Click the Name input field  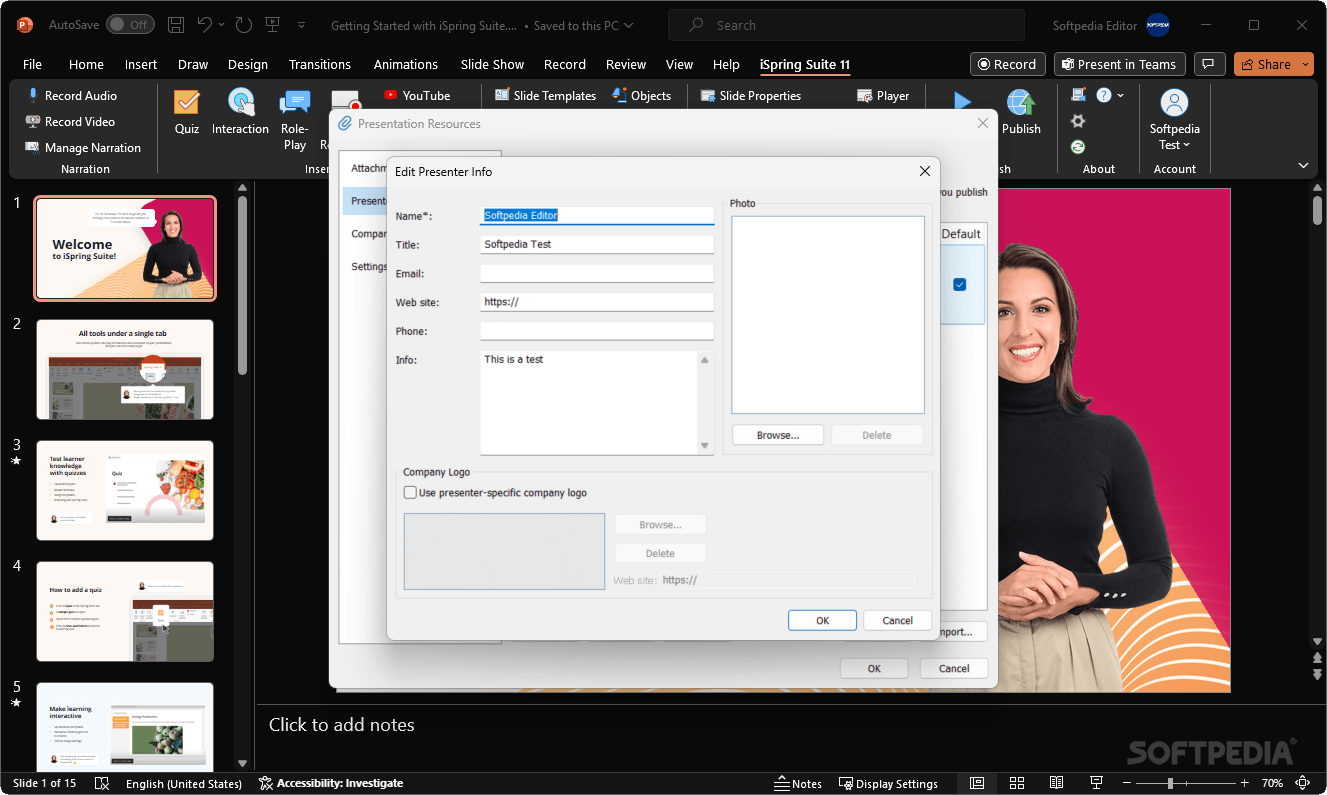click(597, 215)
